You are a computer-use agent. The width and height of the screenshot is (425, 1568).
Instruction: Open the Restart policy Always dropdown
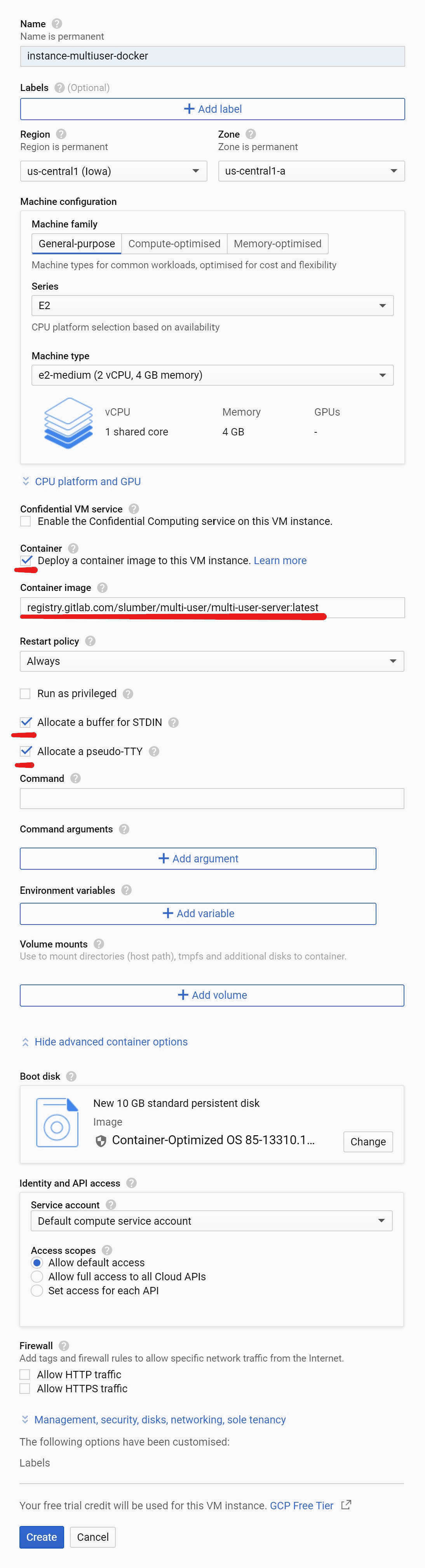click(212, 661)
